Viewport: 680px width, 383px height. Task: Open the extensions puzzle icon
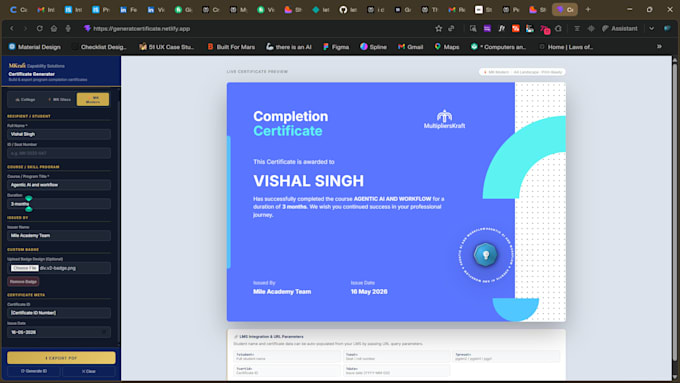[x=559, y=29]
